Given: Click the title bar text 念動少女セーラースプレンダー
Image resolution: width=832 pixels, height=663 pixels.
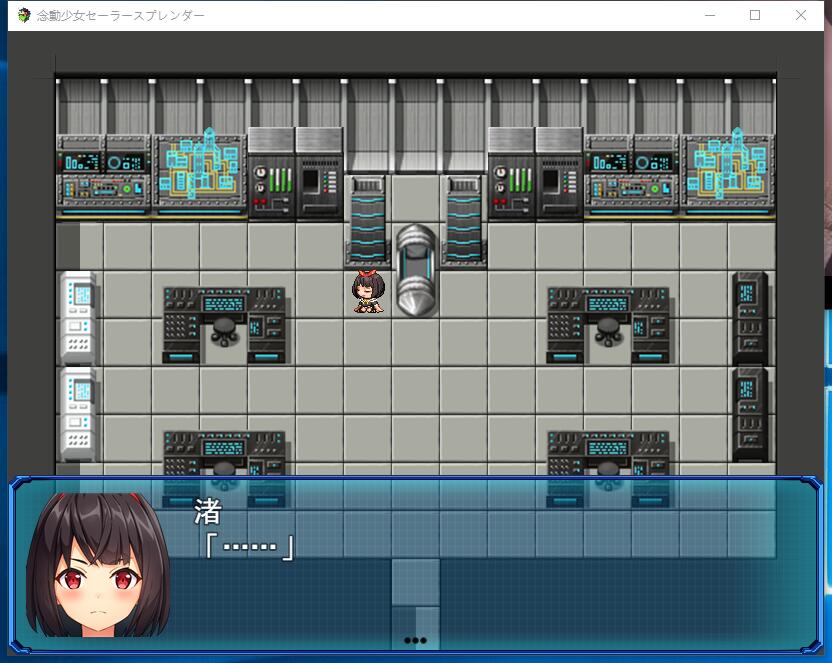Looking at the screenshot, I should click(120, 15).
